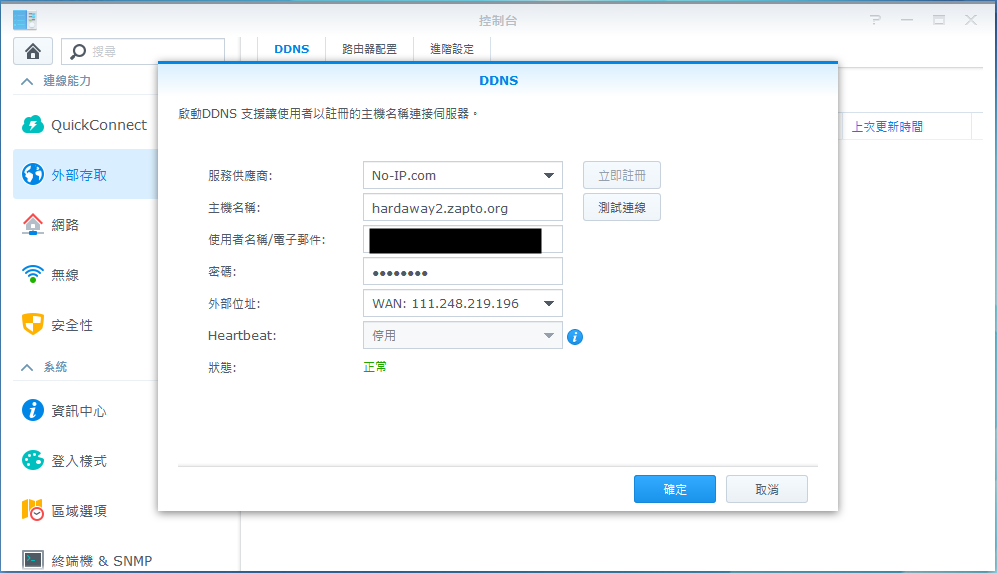Select QuickConnect in the sidebar

tap(99, 125)
